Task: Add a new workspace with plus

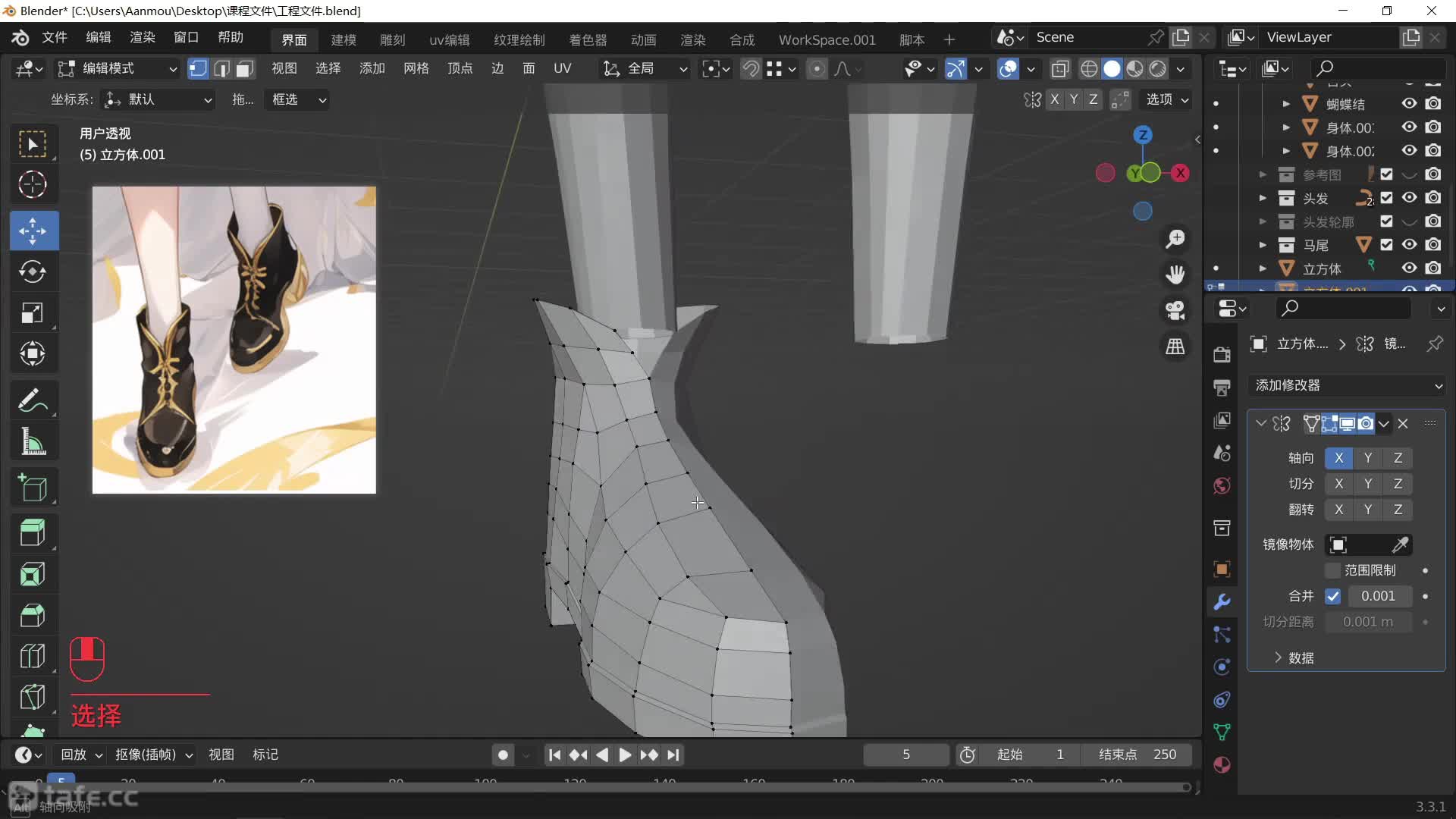Action: [x=949, y=39]
